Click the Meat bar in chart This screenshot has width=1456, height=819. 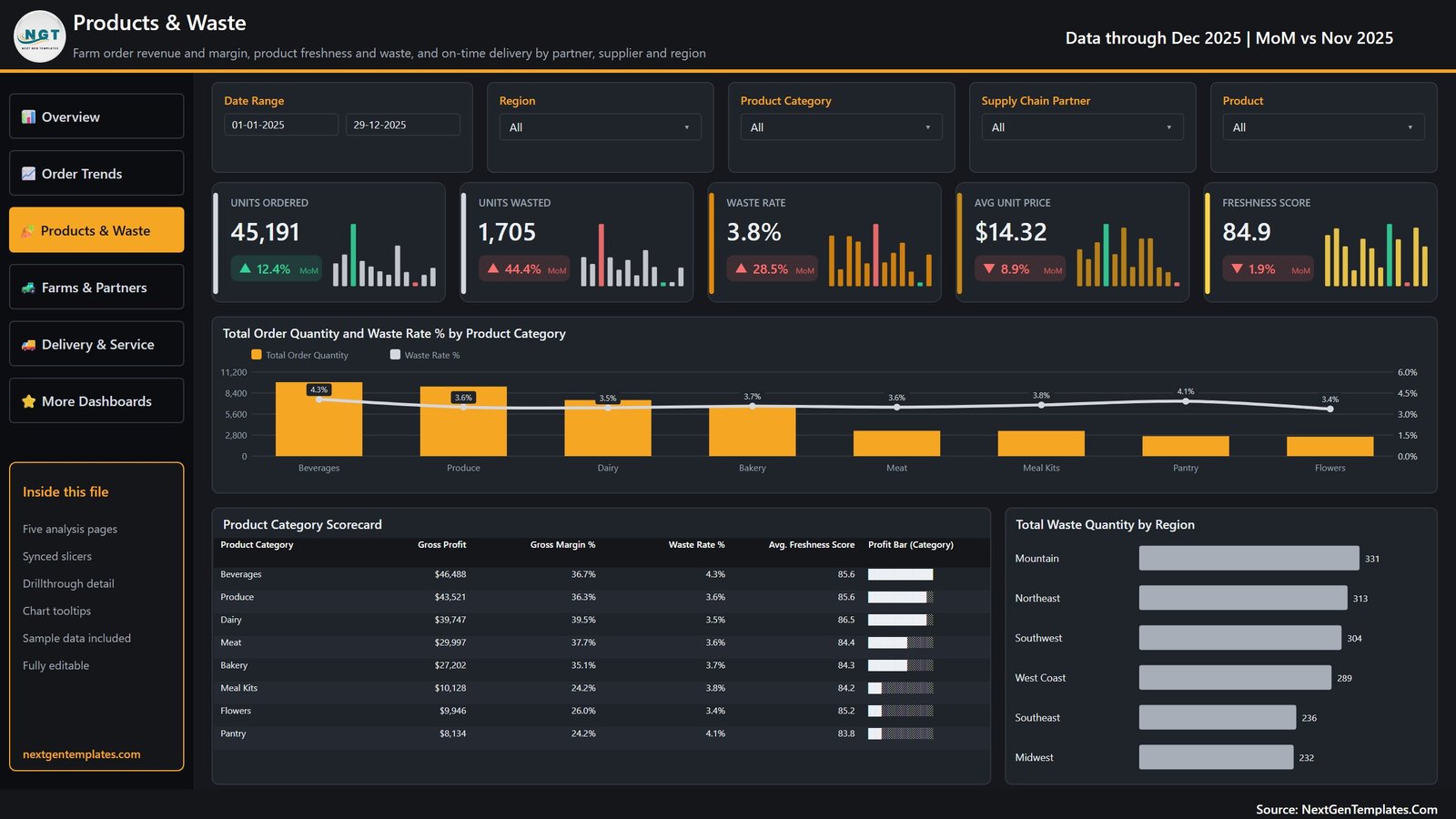(x=896, y=443)
